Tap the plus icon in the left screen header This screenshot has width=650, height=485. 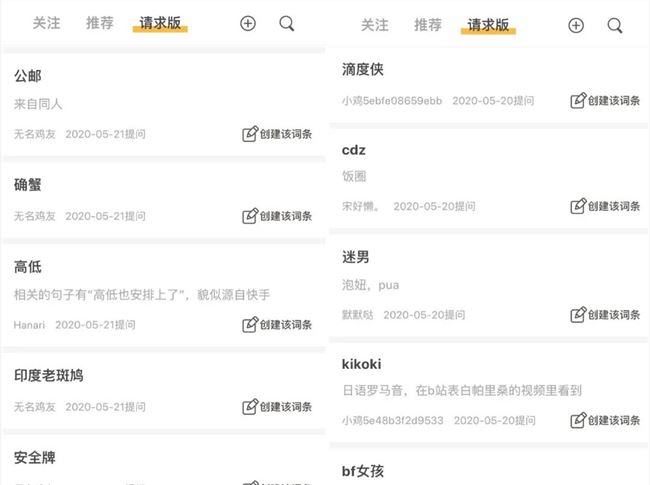pos(248,24)
